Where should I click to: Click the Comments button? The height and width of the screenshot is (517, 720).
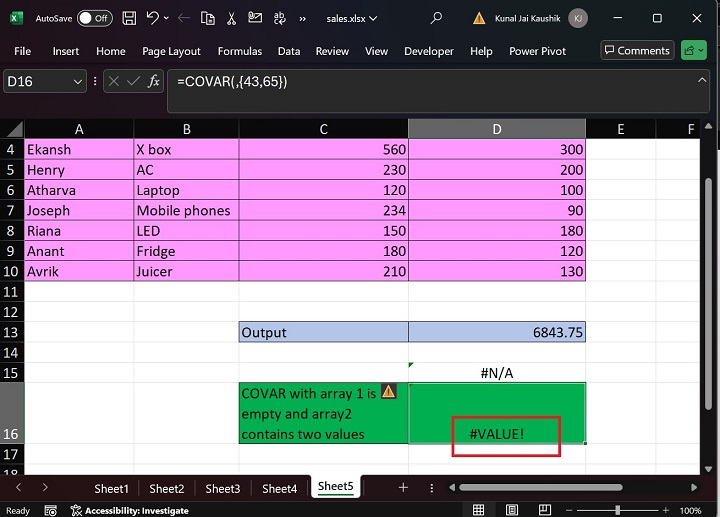[637, 51]
